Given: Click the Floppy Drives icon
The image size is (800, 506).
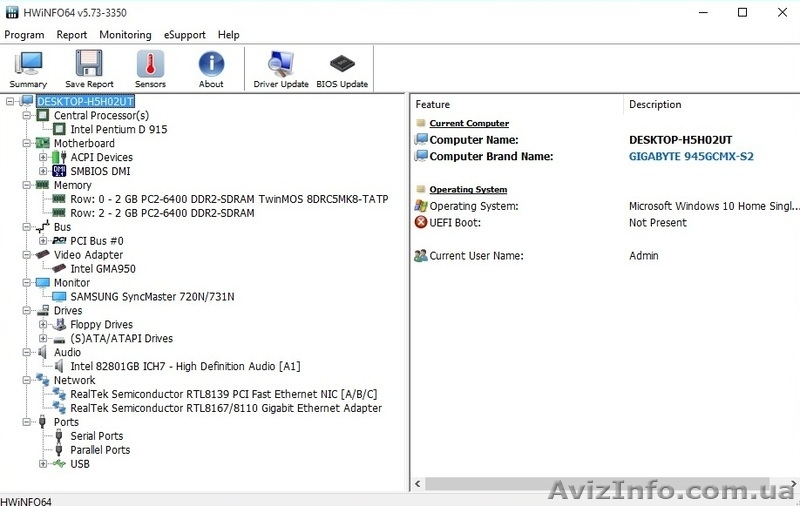Looking at the screenshot, I should 59,324.
